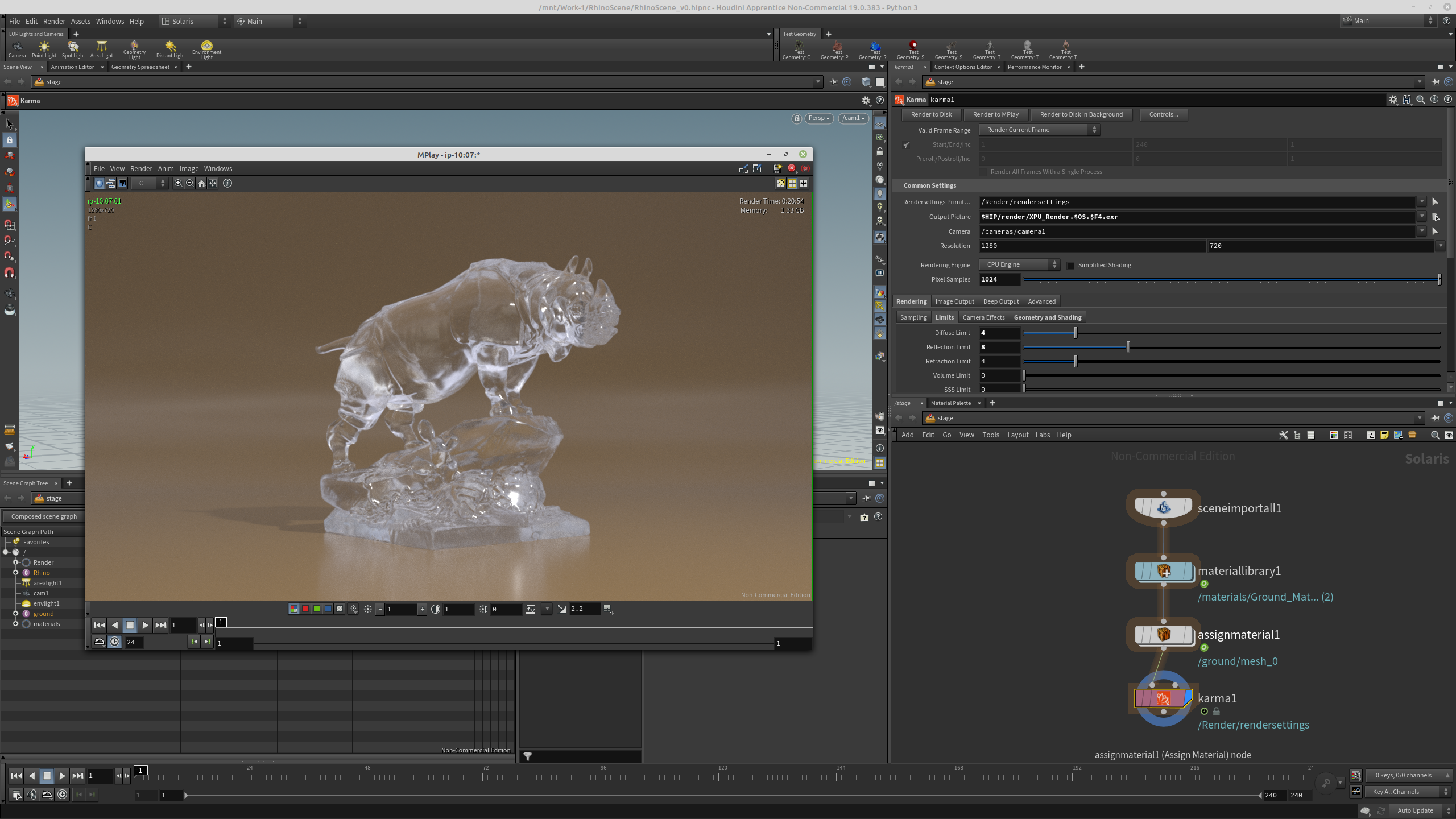Click the Pixel Samples value field
1456x819 pixels.
(999, 279)
